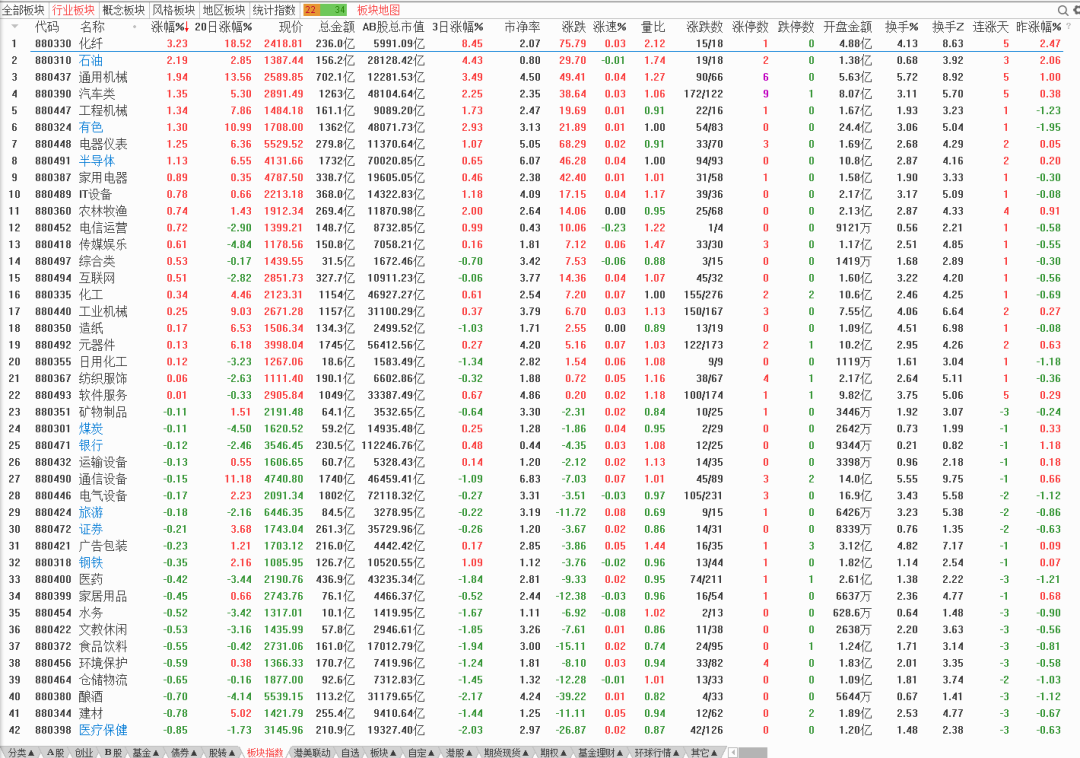The image size is (1080, 758).
Task: Switch to the 概念板块 tab
Action: pyautogui.click(x=124, y=10)
